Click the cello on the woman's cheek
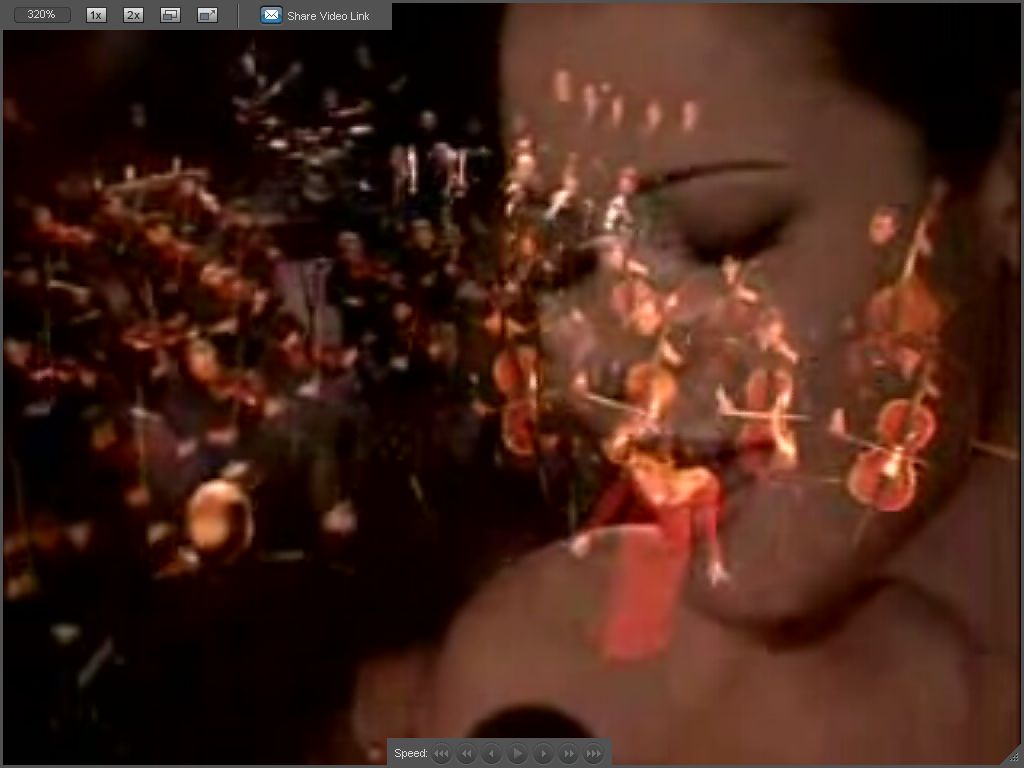Viewport: 1024px width, 768px height. tap(892, 450)
